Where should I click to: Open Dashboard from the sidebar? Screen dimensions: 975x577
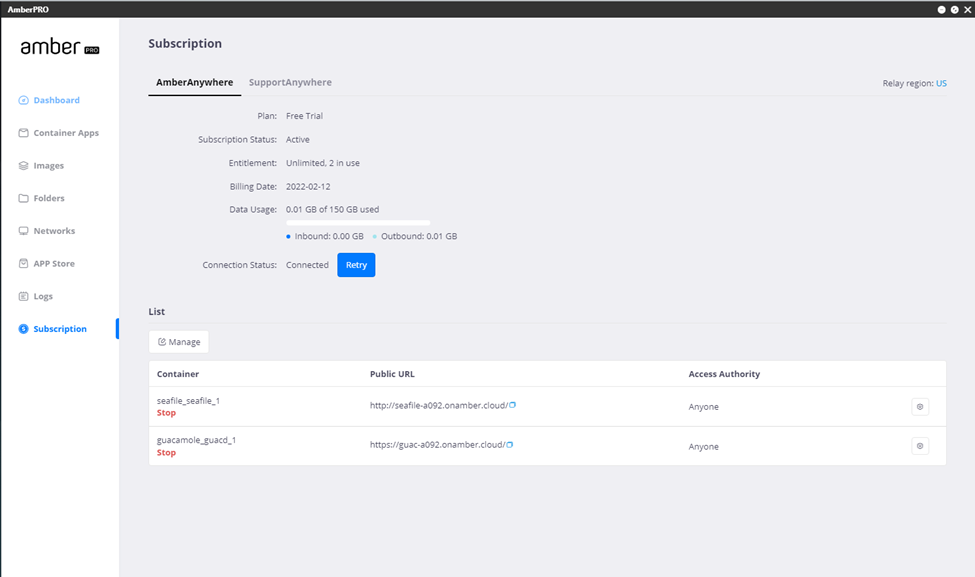(57, 100)
